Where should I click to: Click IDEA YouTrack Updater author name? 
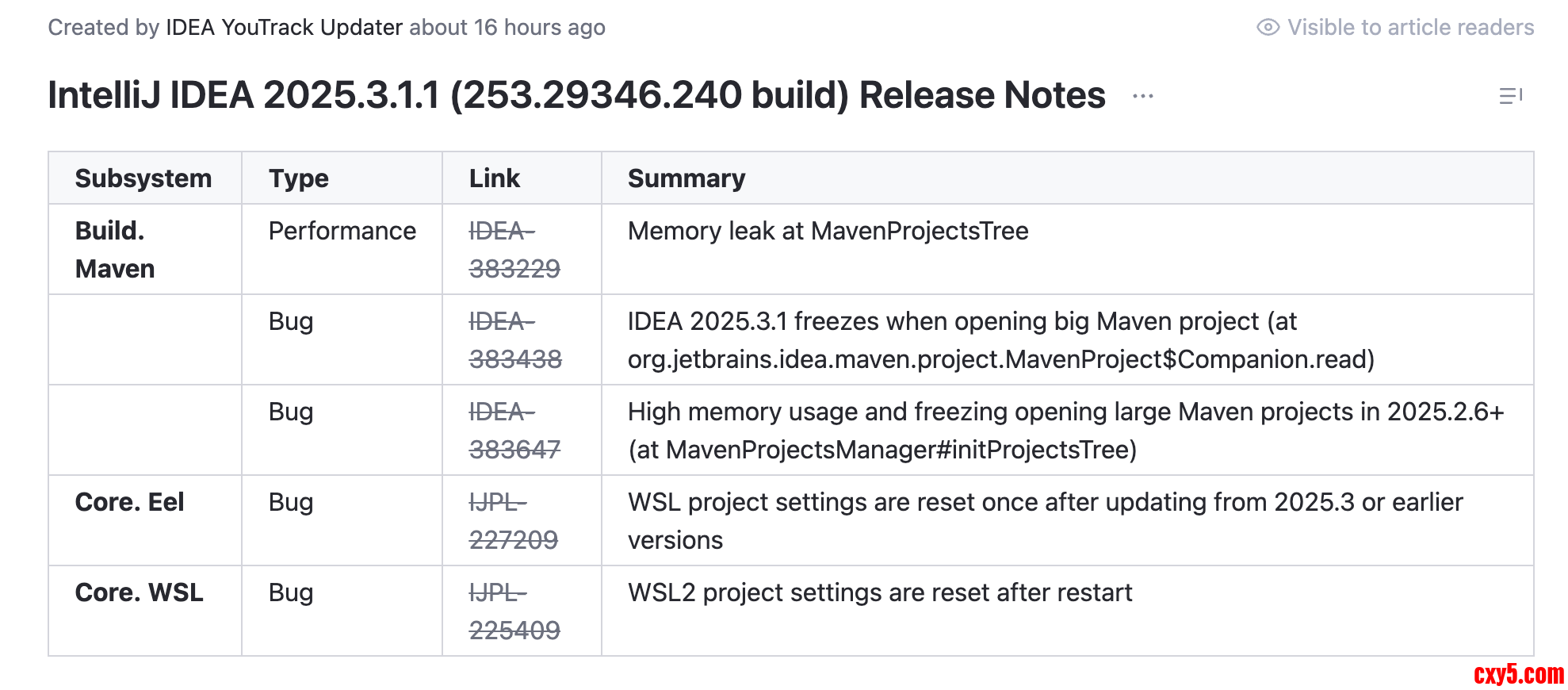pos(284,28)
